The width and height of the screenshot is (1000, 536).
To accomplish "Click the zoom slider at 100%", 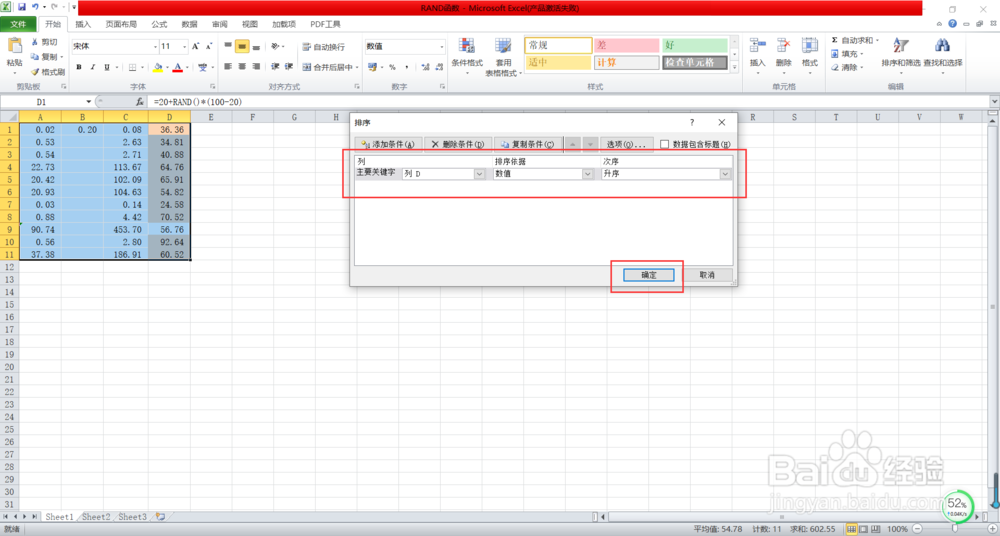I will (x=954, y=529).
